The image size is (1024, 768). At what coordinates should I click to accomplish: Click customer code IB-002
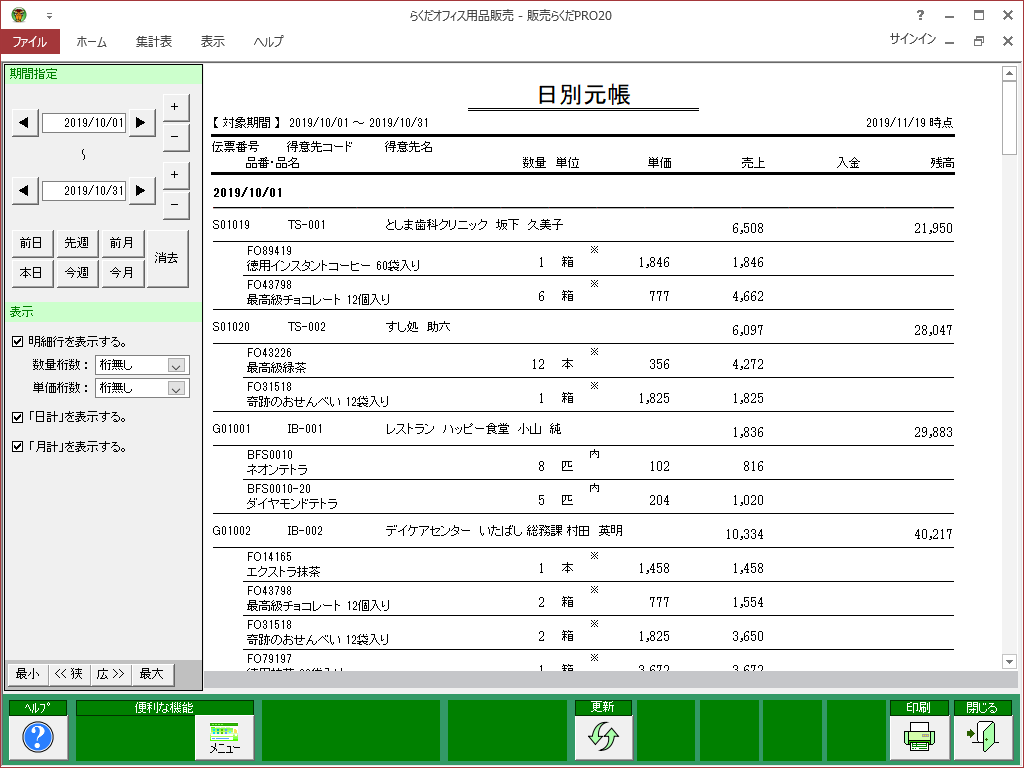click(x=305, y=530)
